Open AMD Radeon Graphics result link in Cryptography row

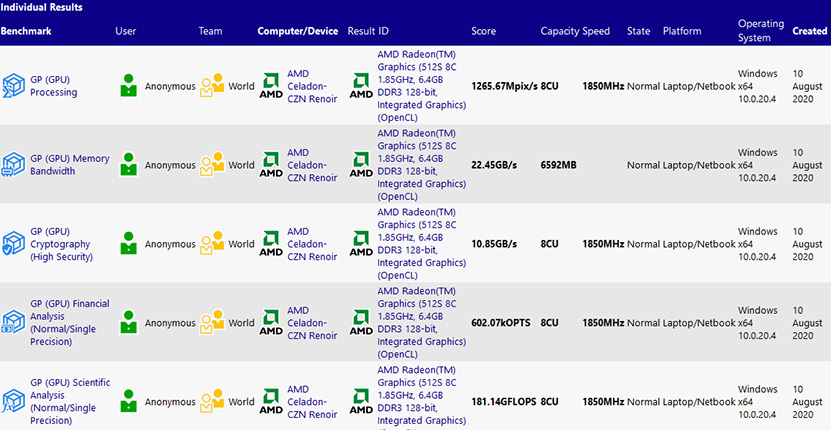422,244
